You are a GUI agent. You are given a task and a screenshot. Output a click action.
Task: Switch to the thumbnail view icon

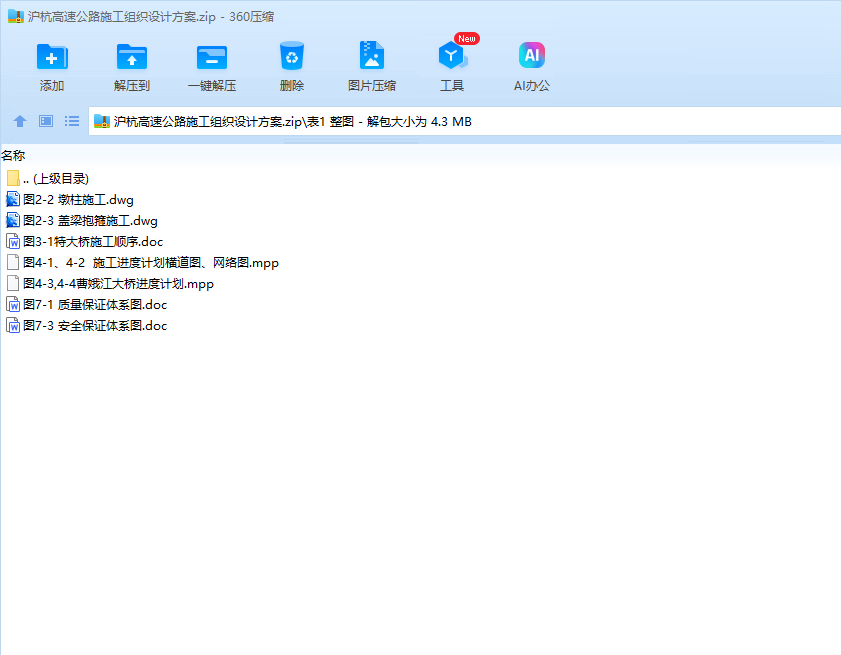pyautogui.click(x=46, y=121)
